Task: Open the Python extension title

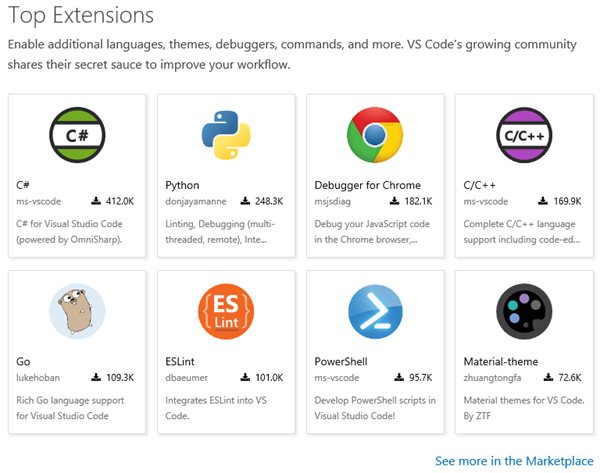Action: point(182,185)
